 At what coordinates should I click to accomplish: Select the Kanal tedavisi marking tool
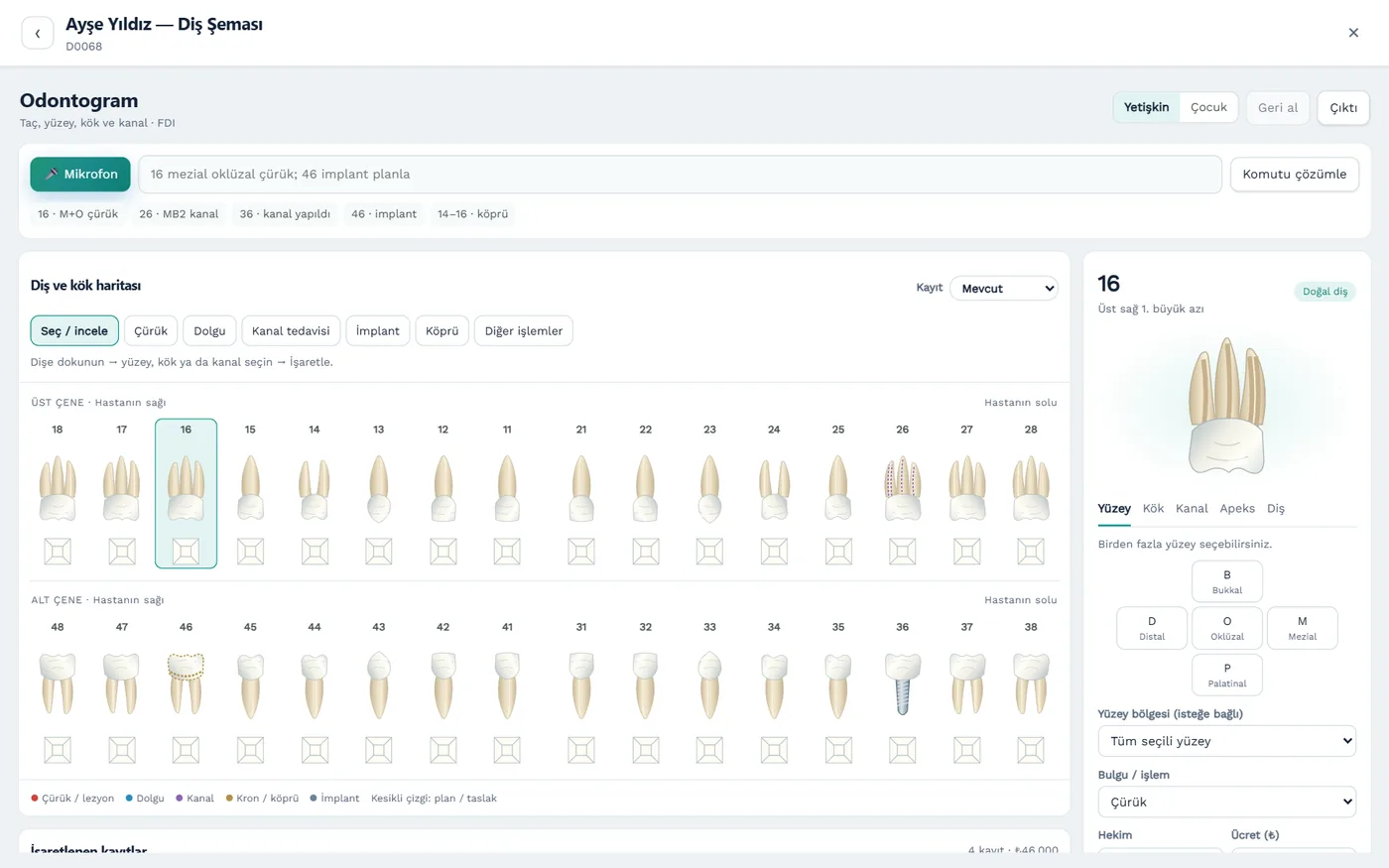tap(291, 331)
